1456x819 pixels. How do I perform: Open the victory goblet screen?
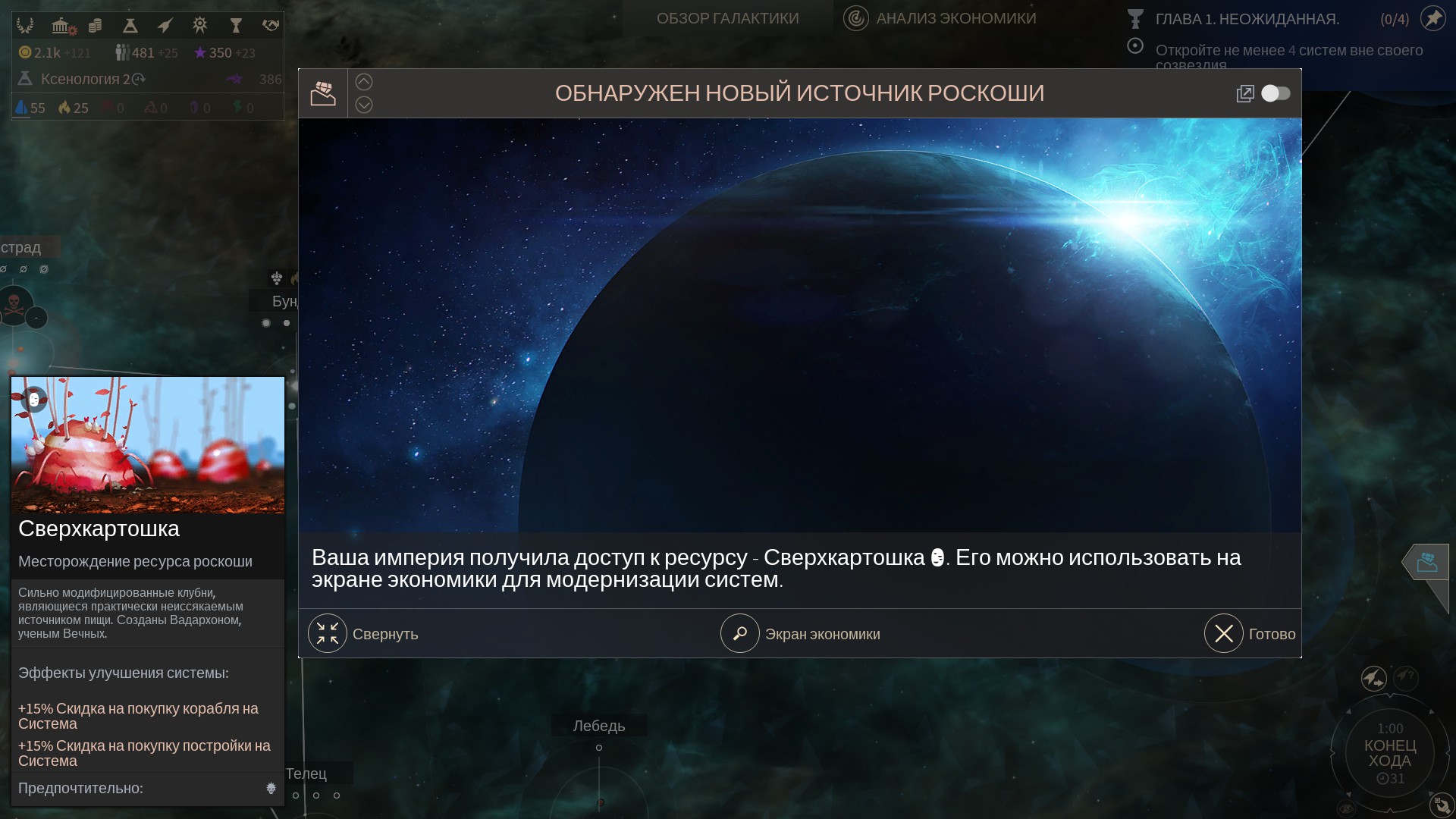pyautogui.click(x=235, y=26)
